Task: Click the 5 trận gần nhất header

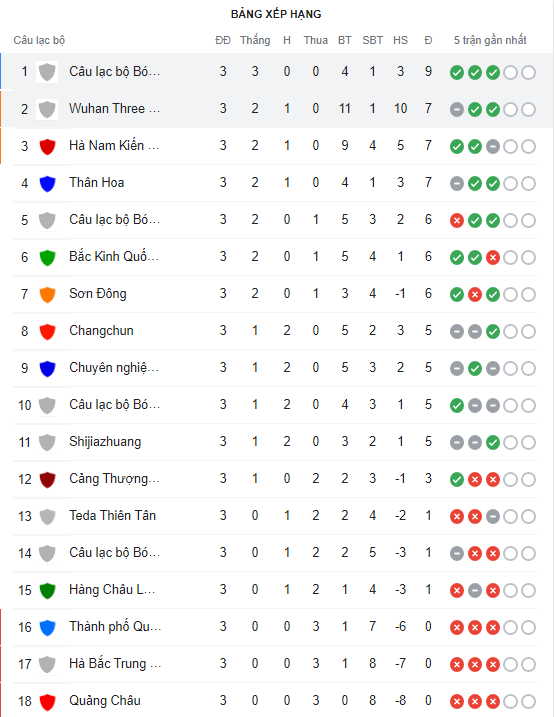Action: (490, 40)
